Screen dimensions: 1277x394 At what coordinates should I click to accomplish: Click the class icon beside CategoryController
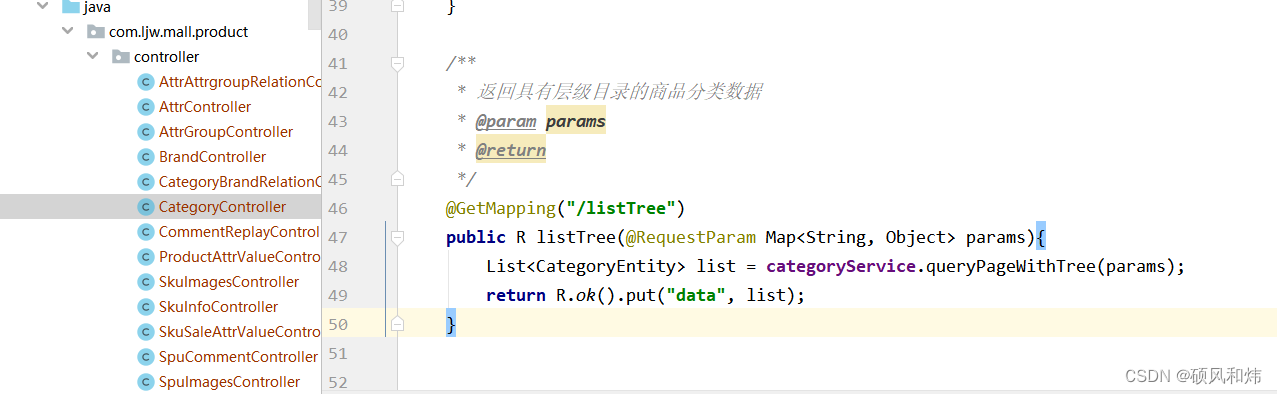coord(146,206)
